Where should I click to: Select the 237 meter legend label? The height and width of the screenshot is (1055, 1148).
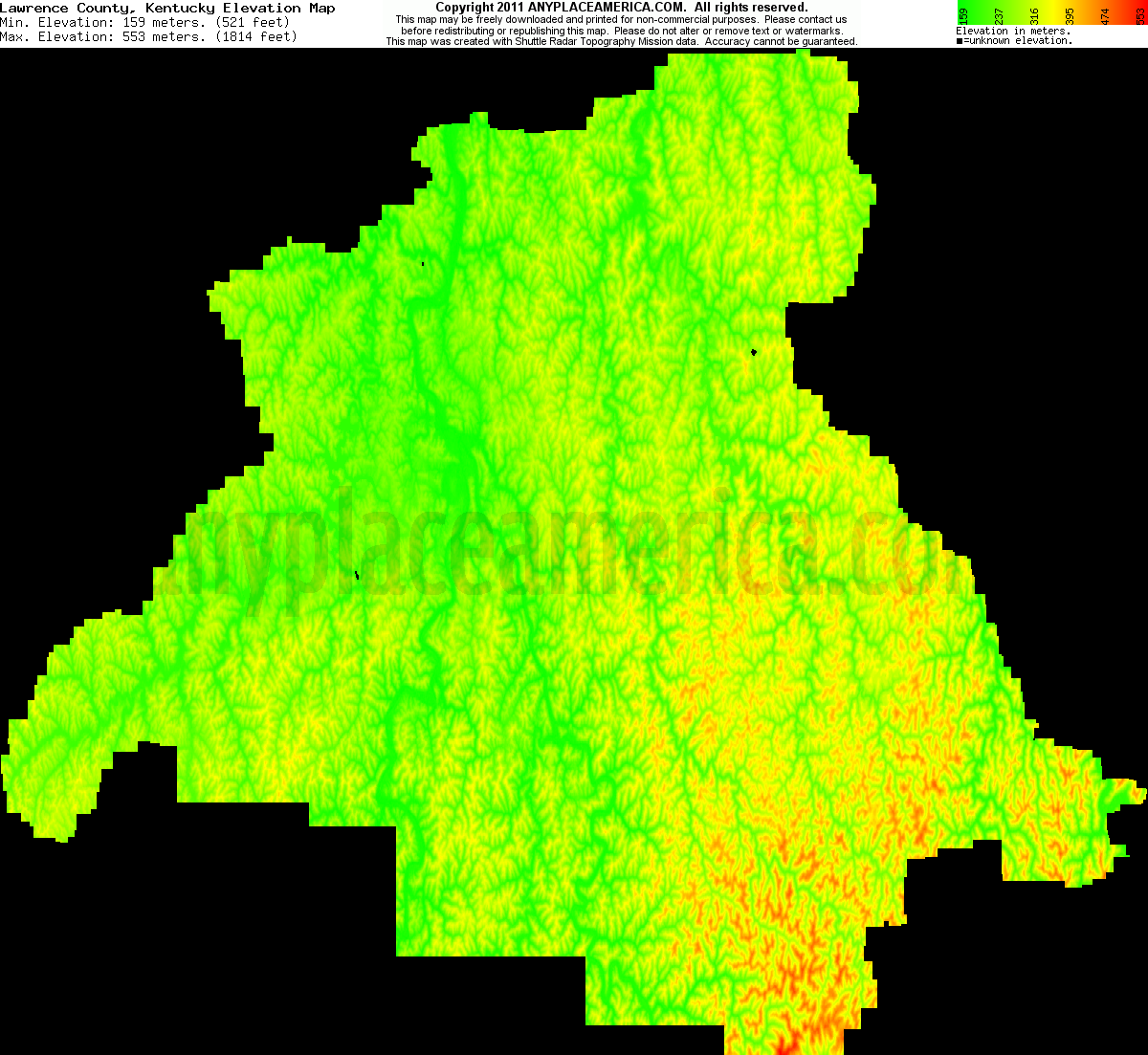coord(998,15)
